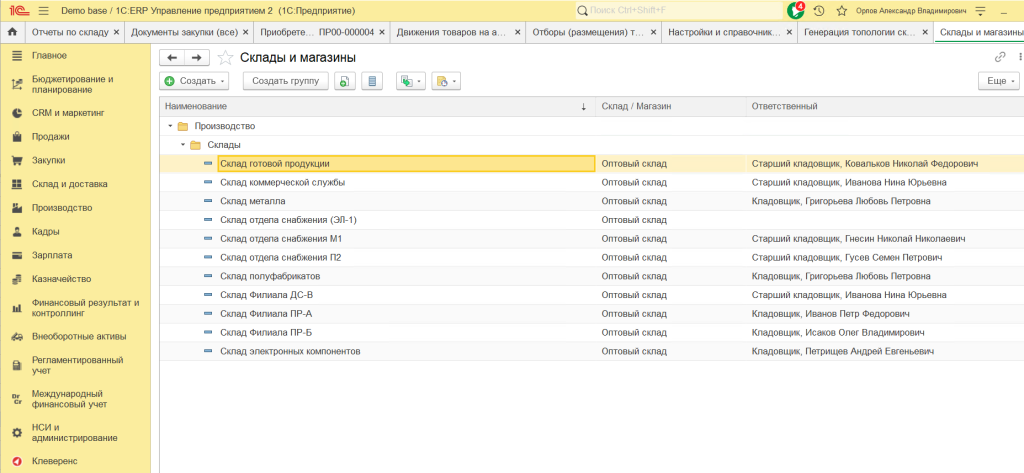Switch to Движения товаров на а... tab
Screen dimensions: 1024x473
click(452, 31)
